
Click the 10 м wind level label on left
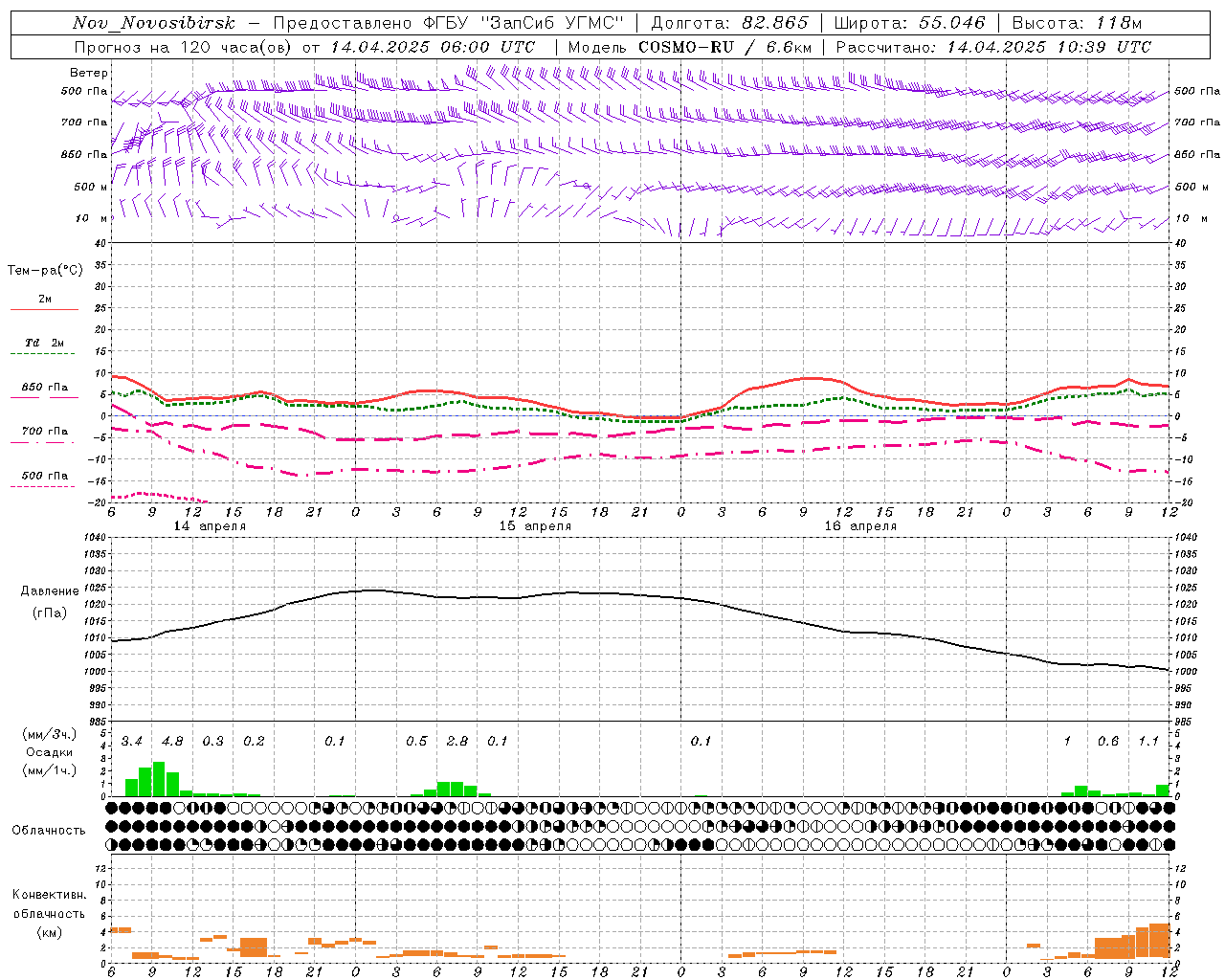coord(91,218)
